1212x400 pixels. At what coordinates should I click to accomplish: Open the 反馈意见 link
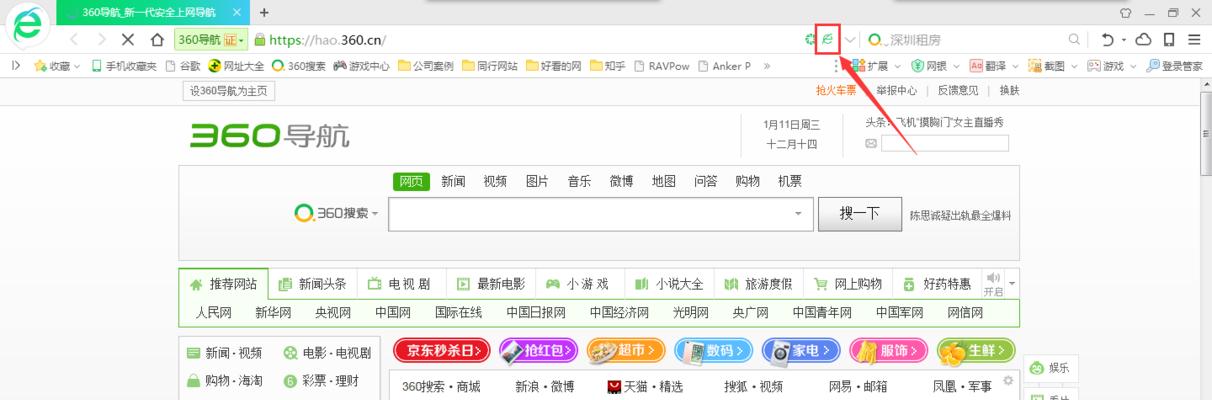click(x=958, y=91)
